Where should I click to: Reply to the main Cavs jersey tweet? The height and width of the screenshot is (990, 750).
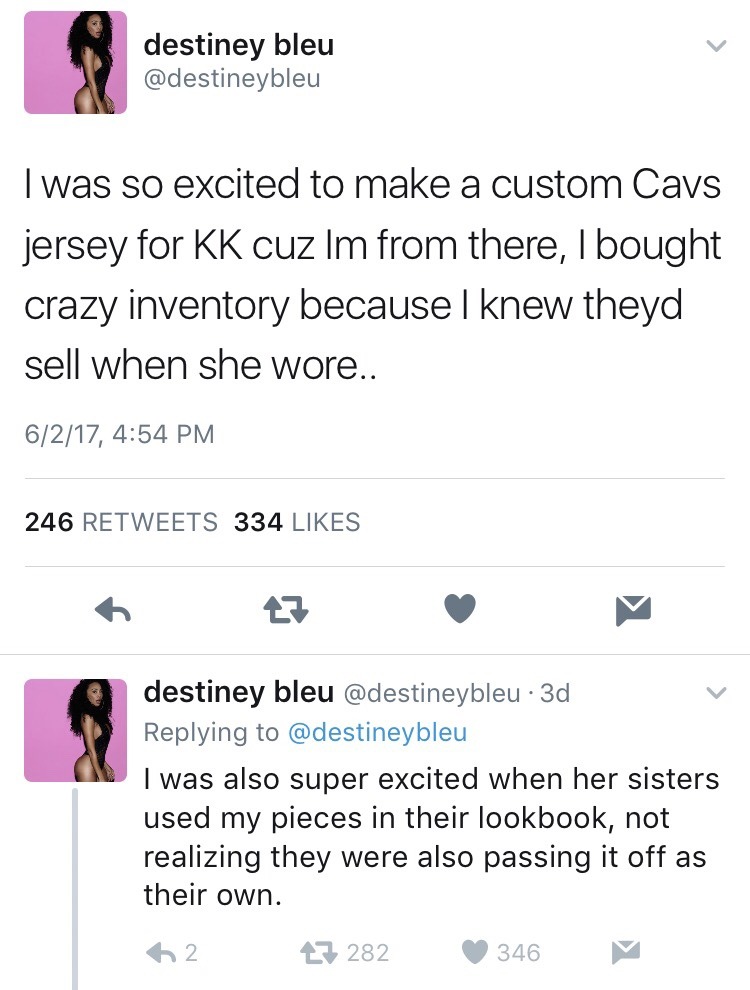pyautogui.click(x=115, y=609)
